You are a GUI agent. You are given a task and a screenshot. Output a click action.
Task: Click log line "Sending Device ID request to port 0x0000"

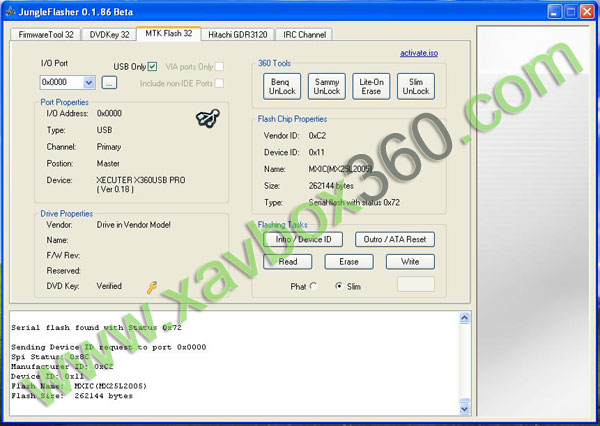pyautogui.click(x=109, y=347)
